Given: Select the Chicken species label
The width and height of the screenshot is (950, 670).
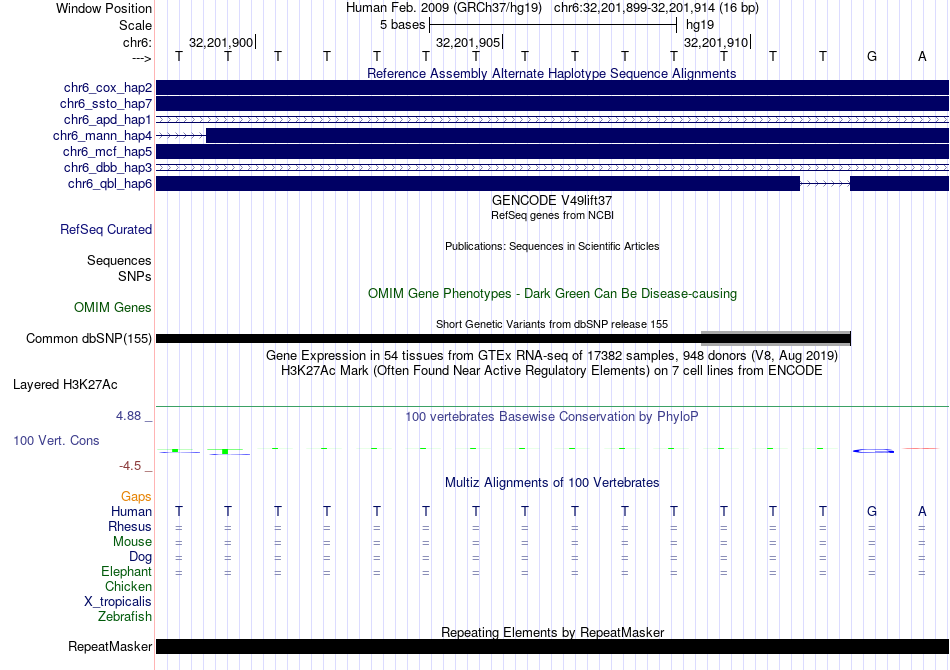Looking at the screenshot, I should pos(128,586).
